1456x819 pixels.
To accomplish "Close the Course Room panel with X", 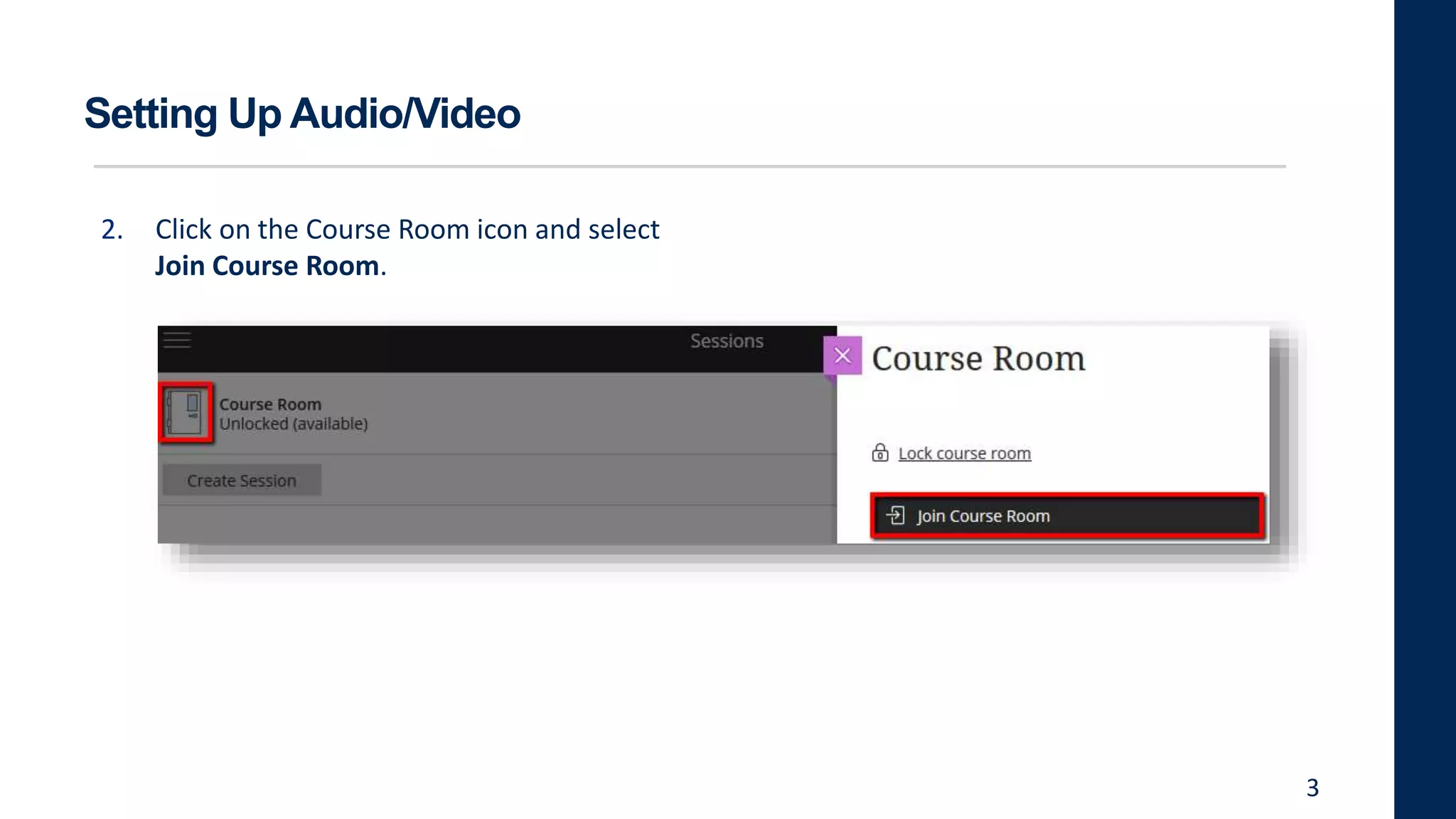I will pos(842,355).
